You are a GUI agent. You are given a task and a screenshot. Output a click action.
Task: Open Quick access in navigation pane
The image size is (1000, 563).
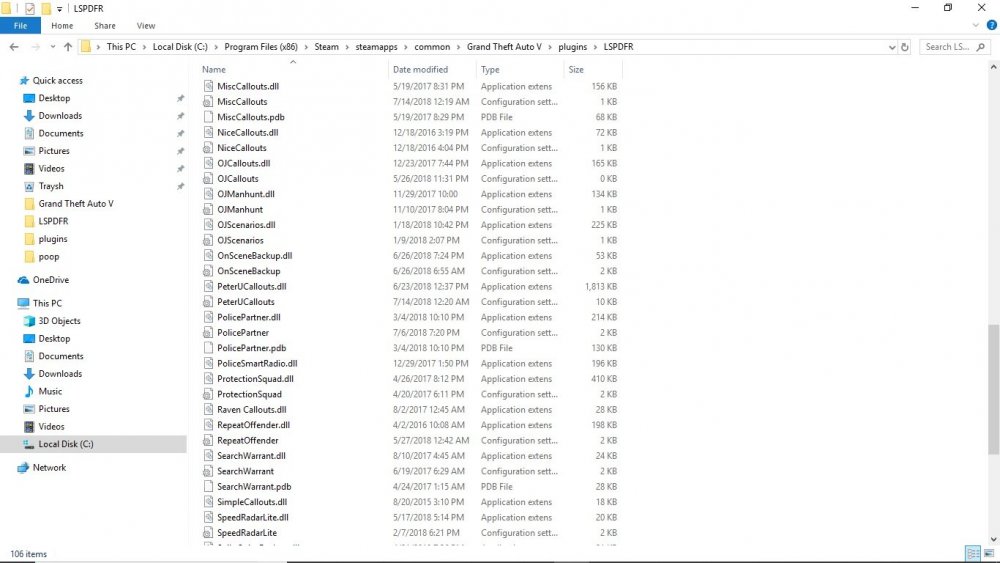[x=57, y=80]
